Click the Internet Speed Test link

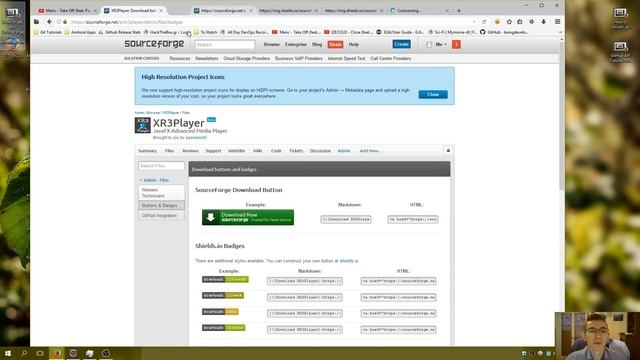coord(346,58)
